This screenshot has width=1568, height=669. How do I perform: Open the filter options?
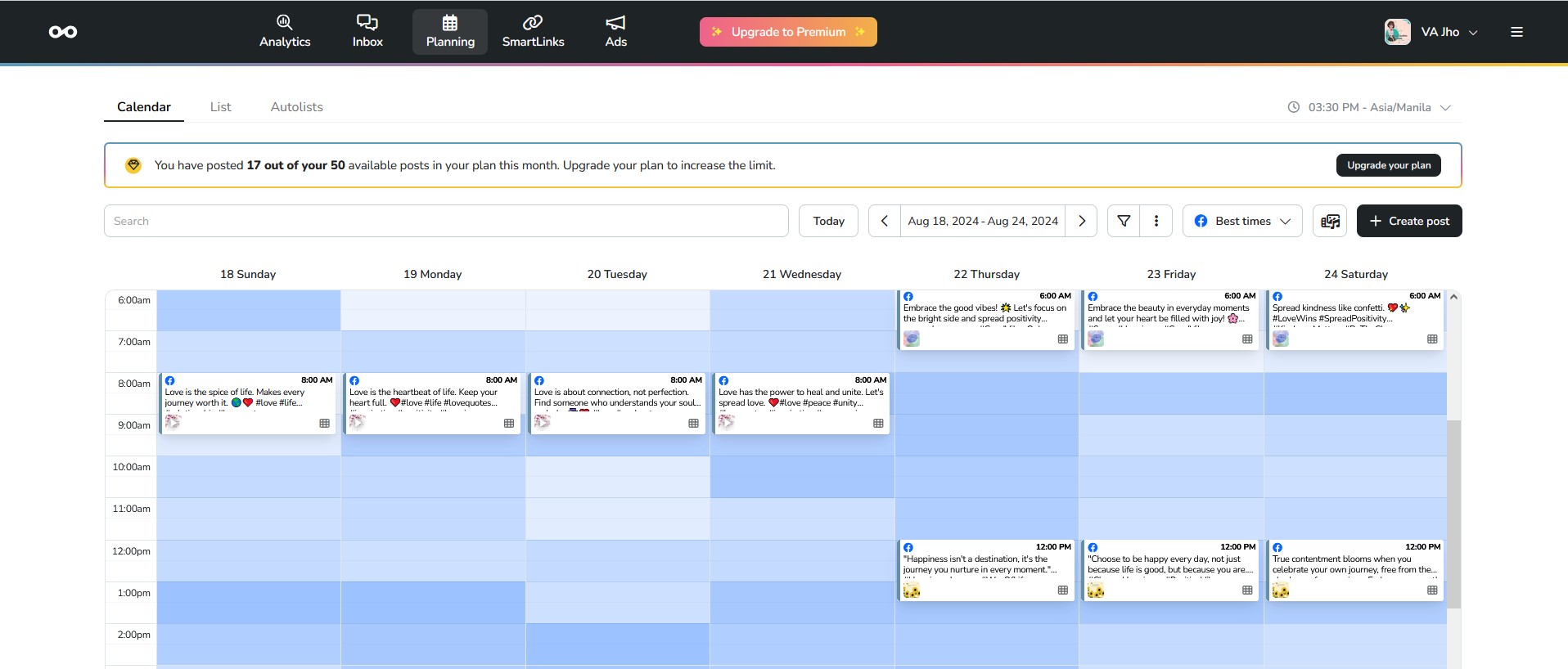pyautogui.click(x=1124, y=221)
